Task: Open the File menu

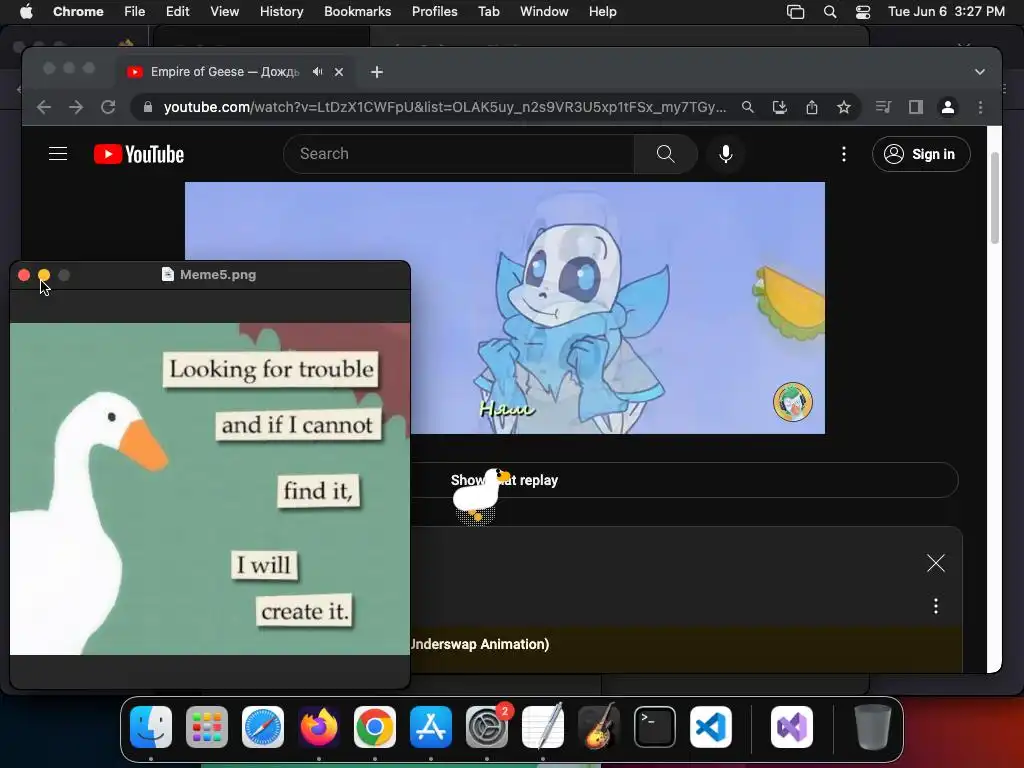Action: tap(135, 12)
